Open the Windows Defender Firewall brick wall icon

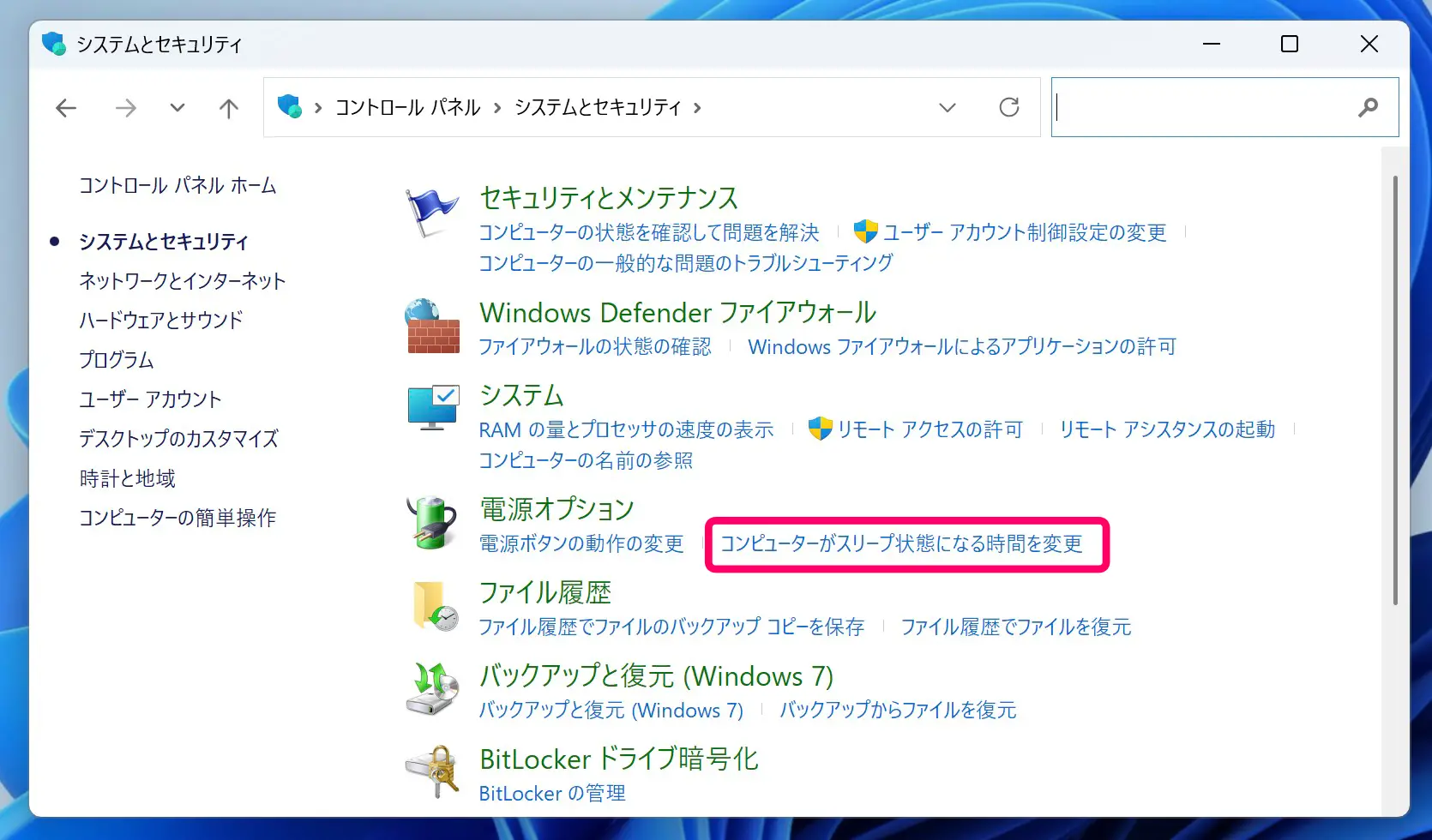tap(432, 327)
